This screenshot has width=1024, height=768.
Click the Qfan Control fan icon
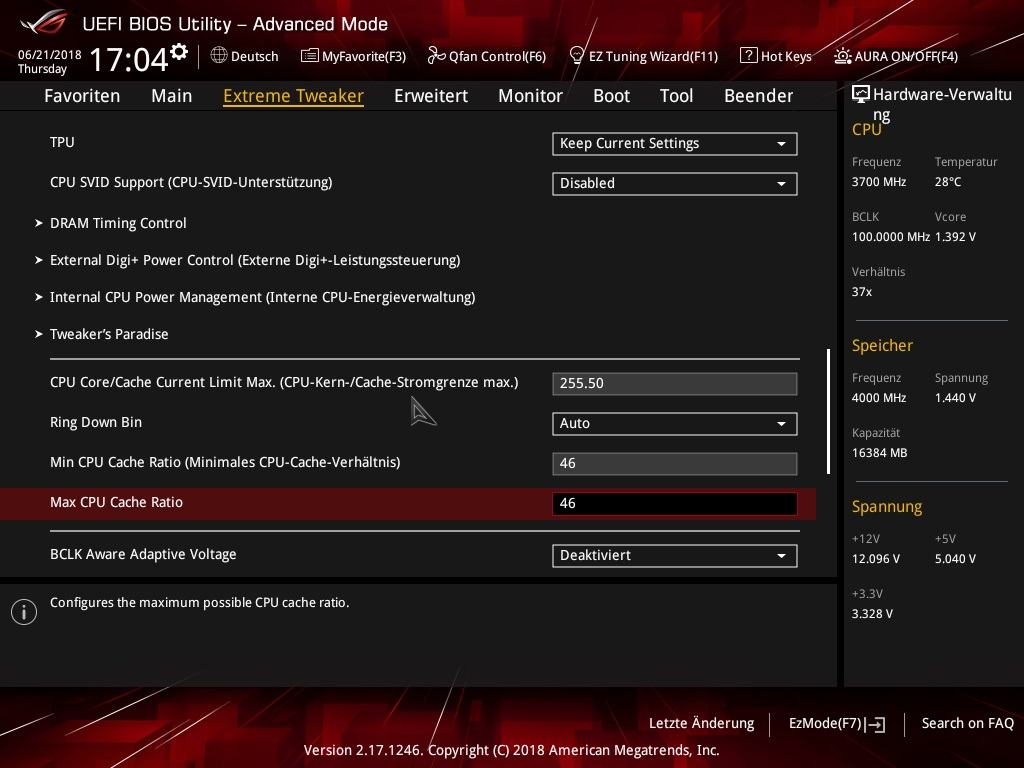436,56
